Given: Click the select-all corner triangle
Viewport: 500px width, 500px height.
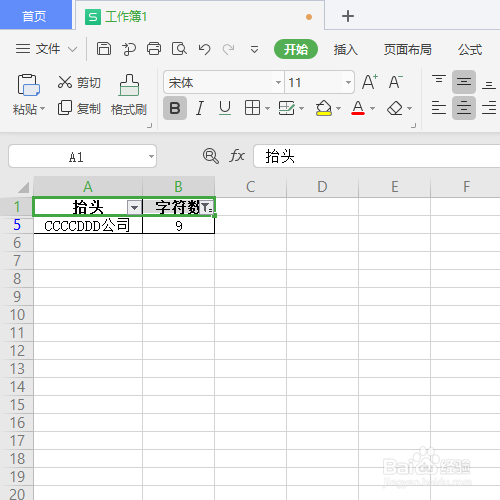Looking at the screenshot, I should pos(23,187).
